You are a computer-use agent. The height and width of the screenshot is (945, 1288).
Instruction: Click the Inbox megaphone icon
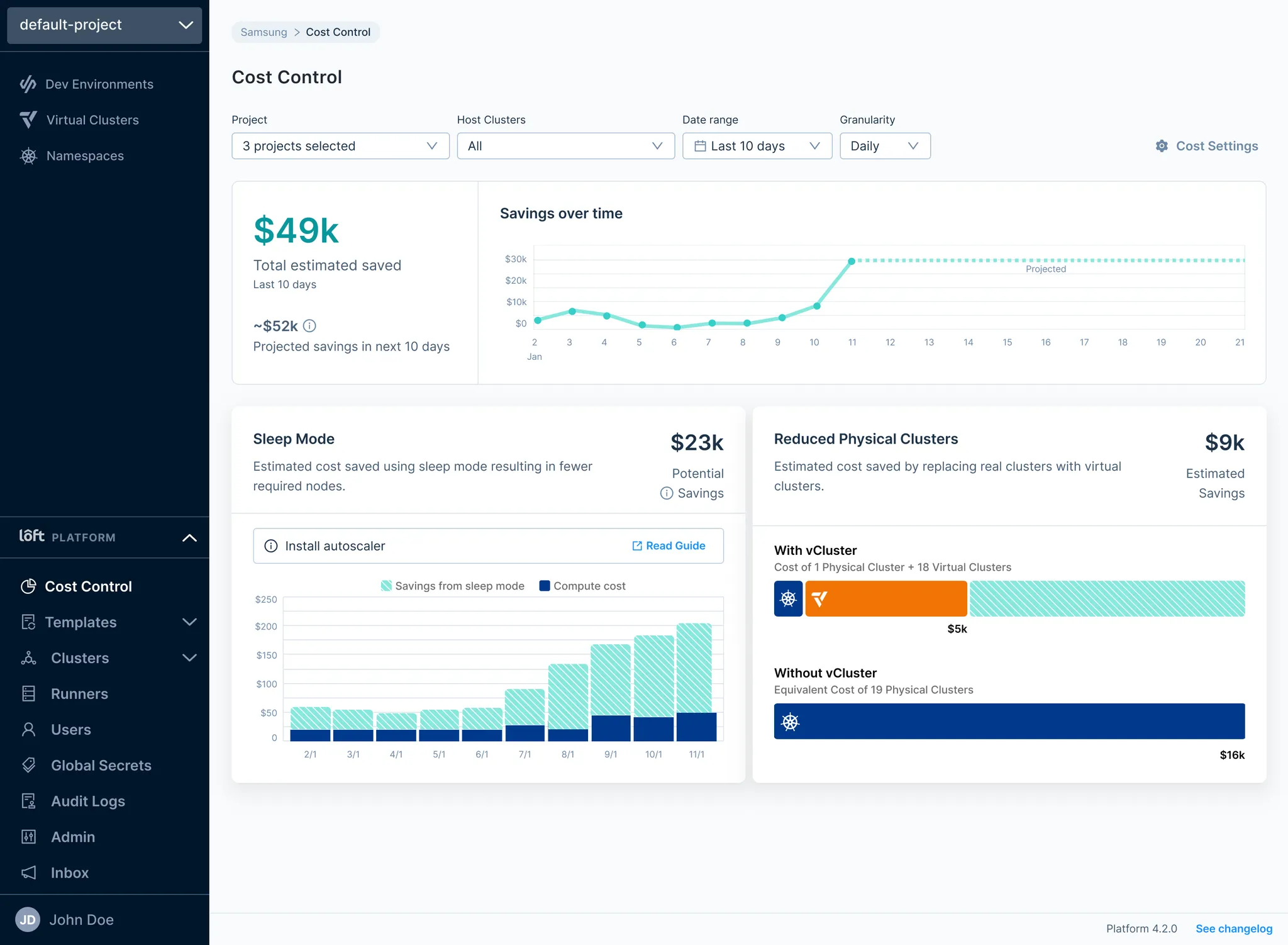[28, 873]
